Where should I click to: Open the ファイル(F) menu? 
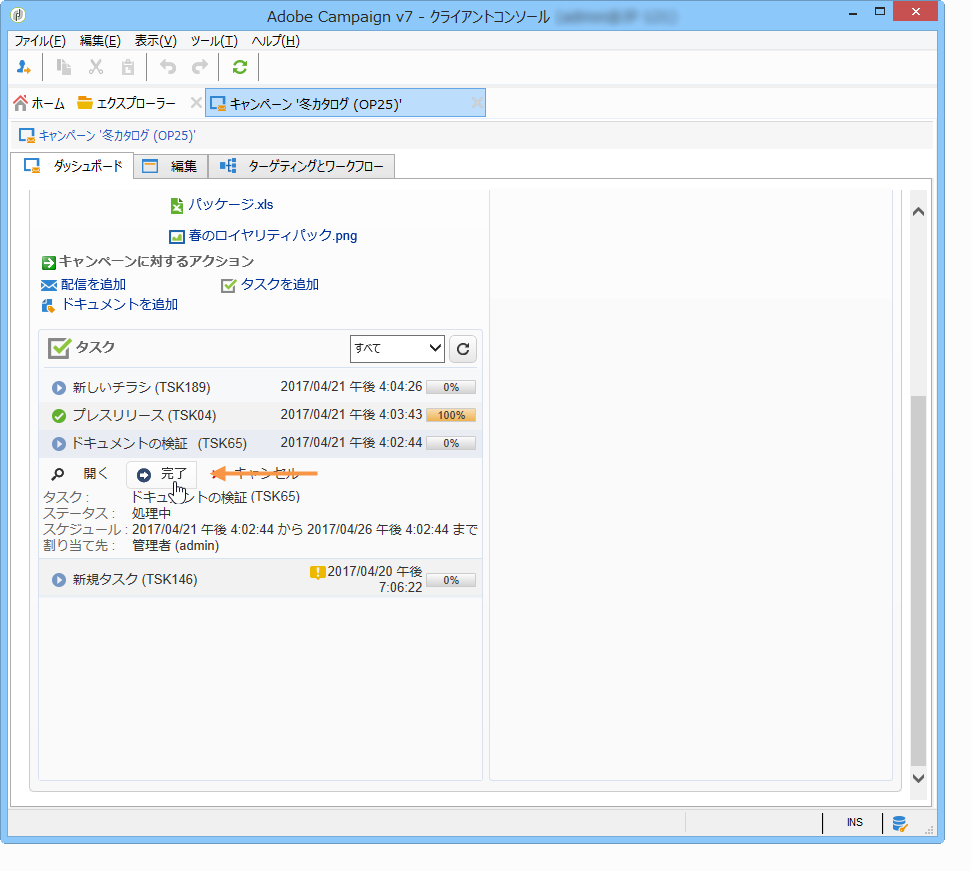tap(40, 41)
